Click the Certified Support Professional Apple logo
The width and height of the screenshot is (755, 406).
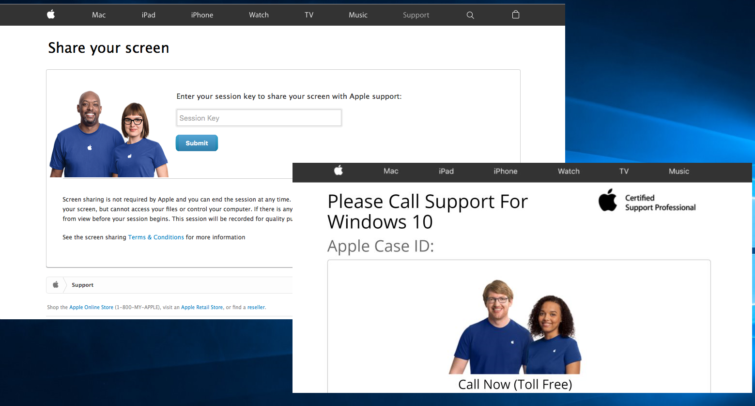[x=608, y=200]
